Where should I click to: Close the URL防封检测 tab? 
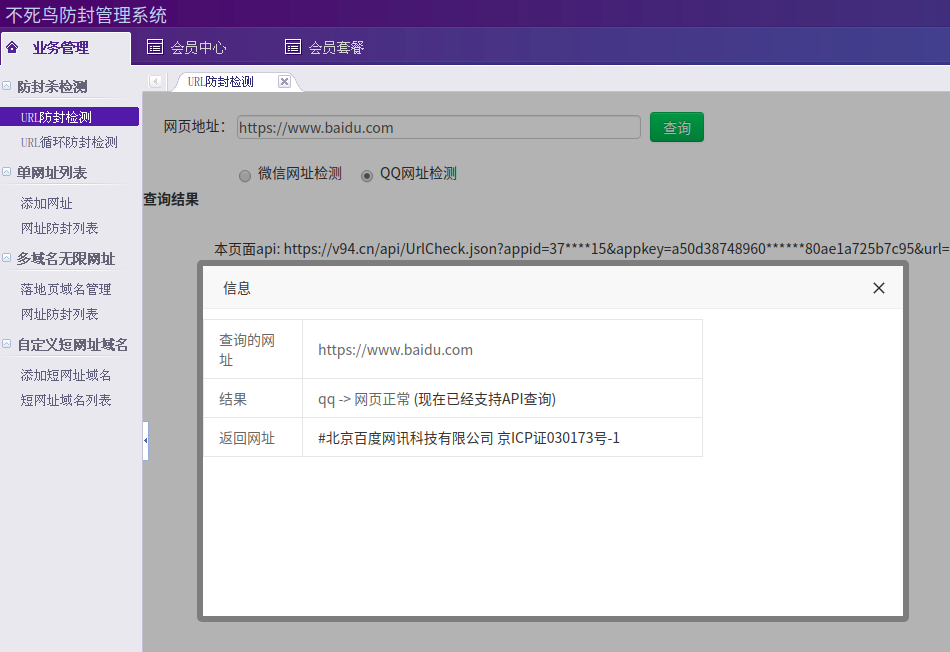(x=284, y=81)
